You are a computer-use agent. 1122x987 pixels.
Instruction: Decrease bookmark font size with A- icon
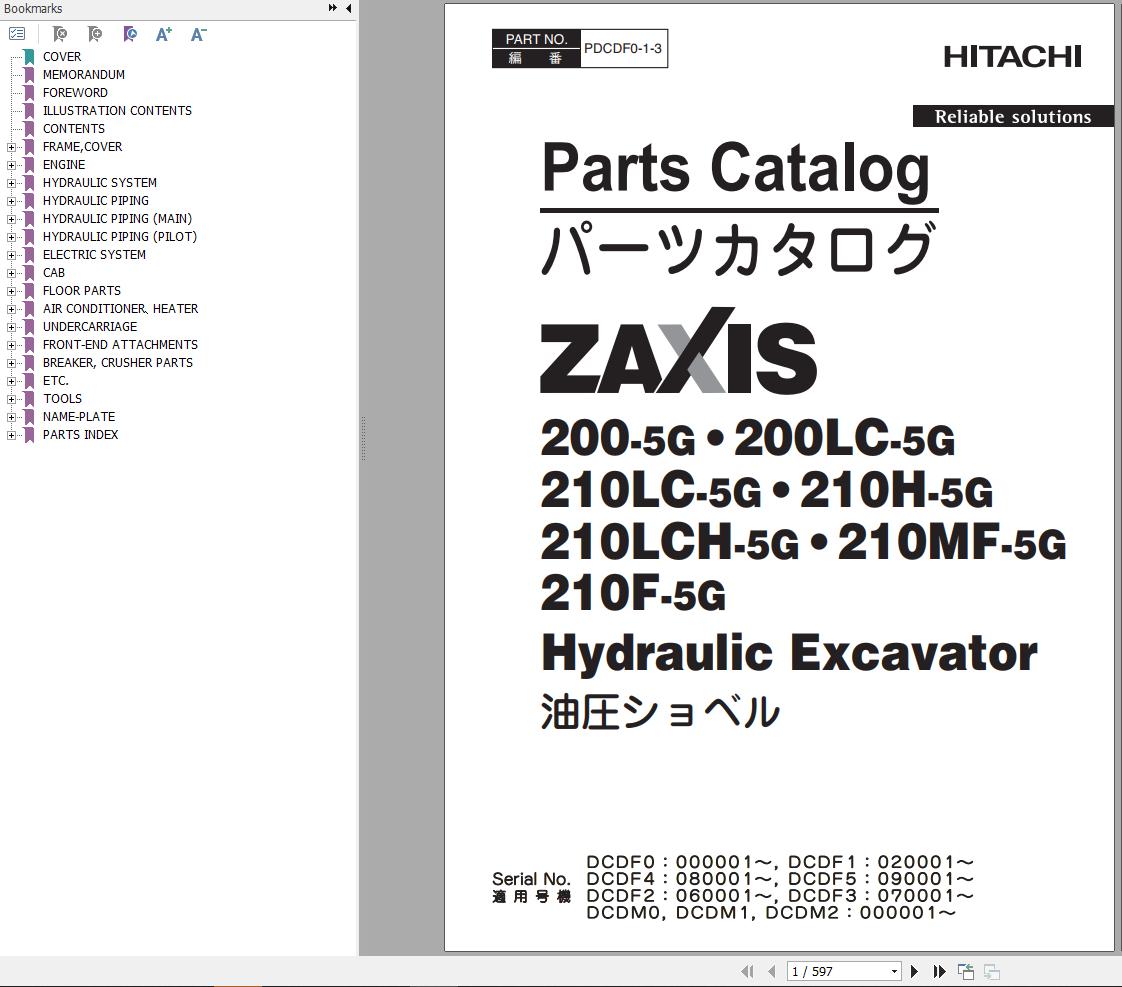click(x=198, y=34)
